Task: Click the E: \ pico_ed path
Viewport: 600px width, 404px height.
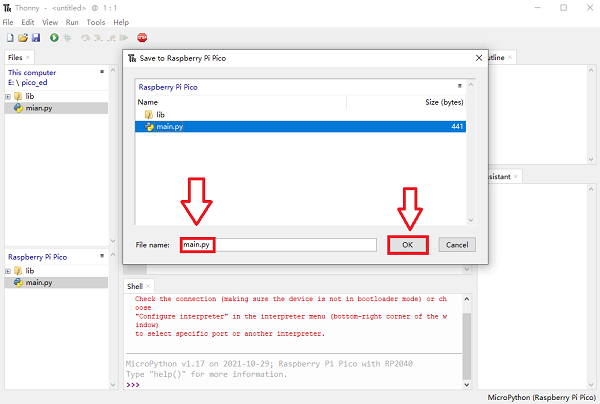Action: pos(28,82)
